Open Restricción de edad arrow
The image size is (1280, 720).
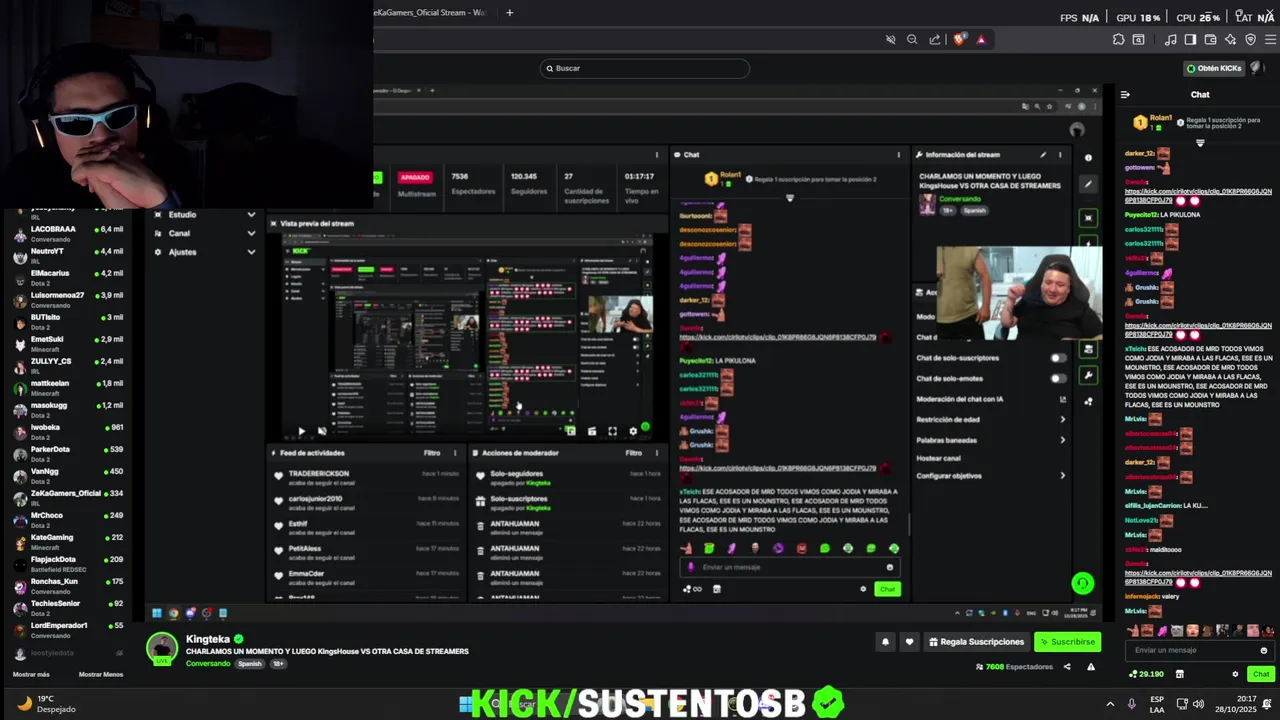tap(1062, 420)
